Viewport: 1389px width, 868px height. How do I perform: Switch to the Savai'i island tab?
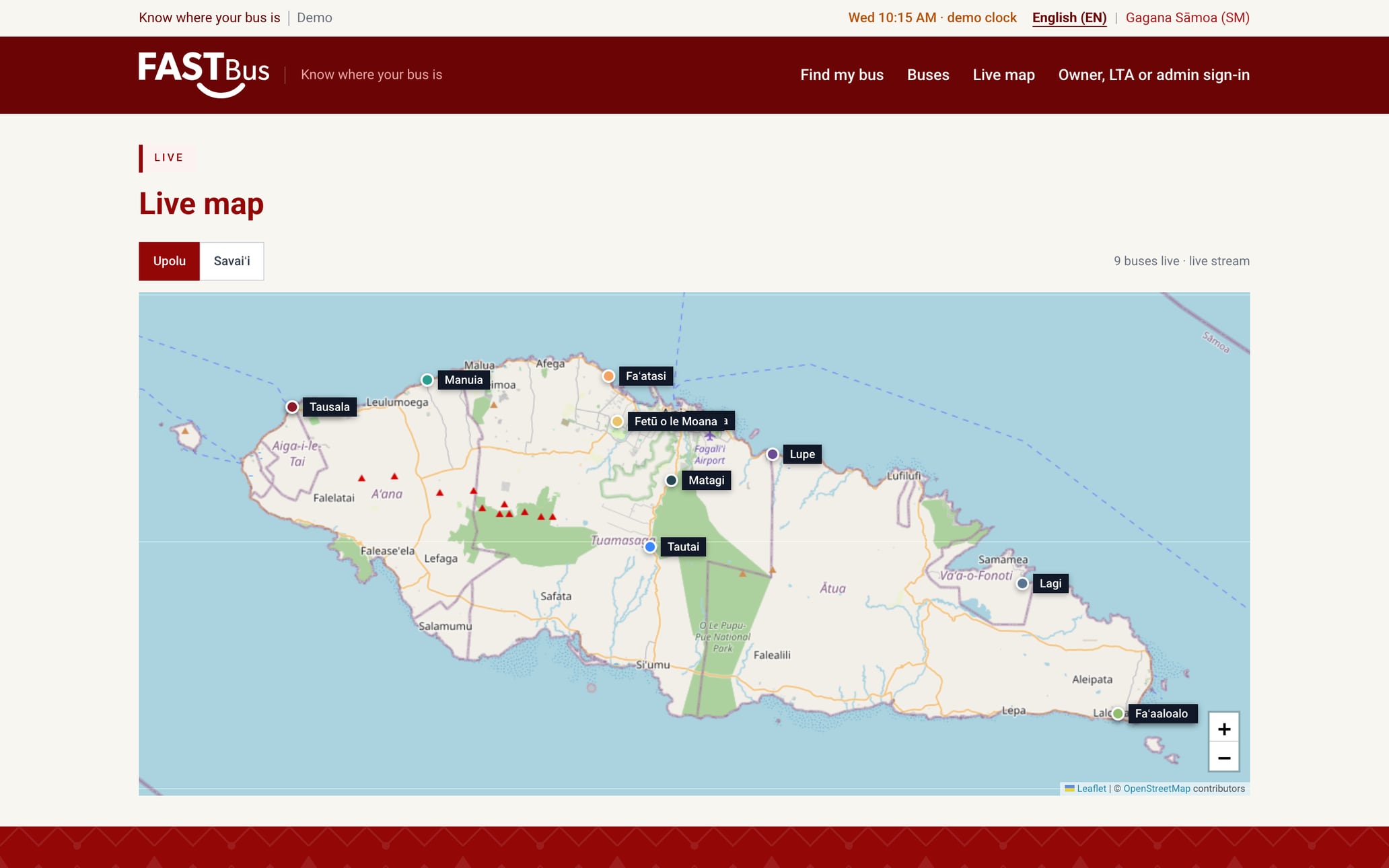coord(232,261)
